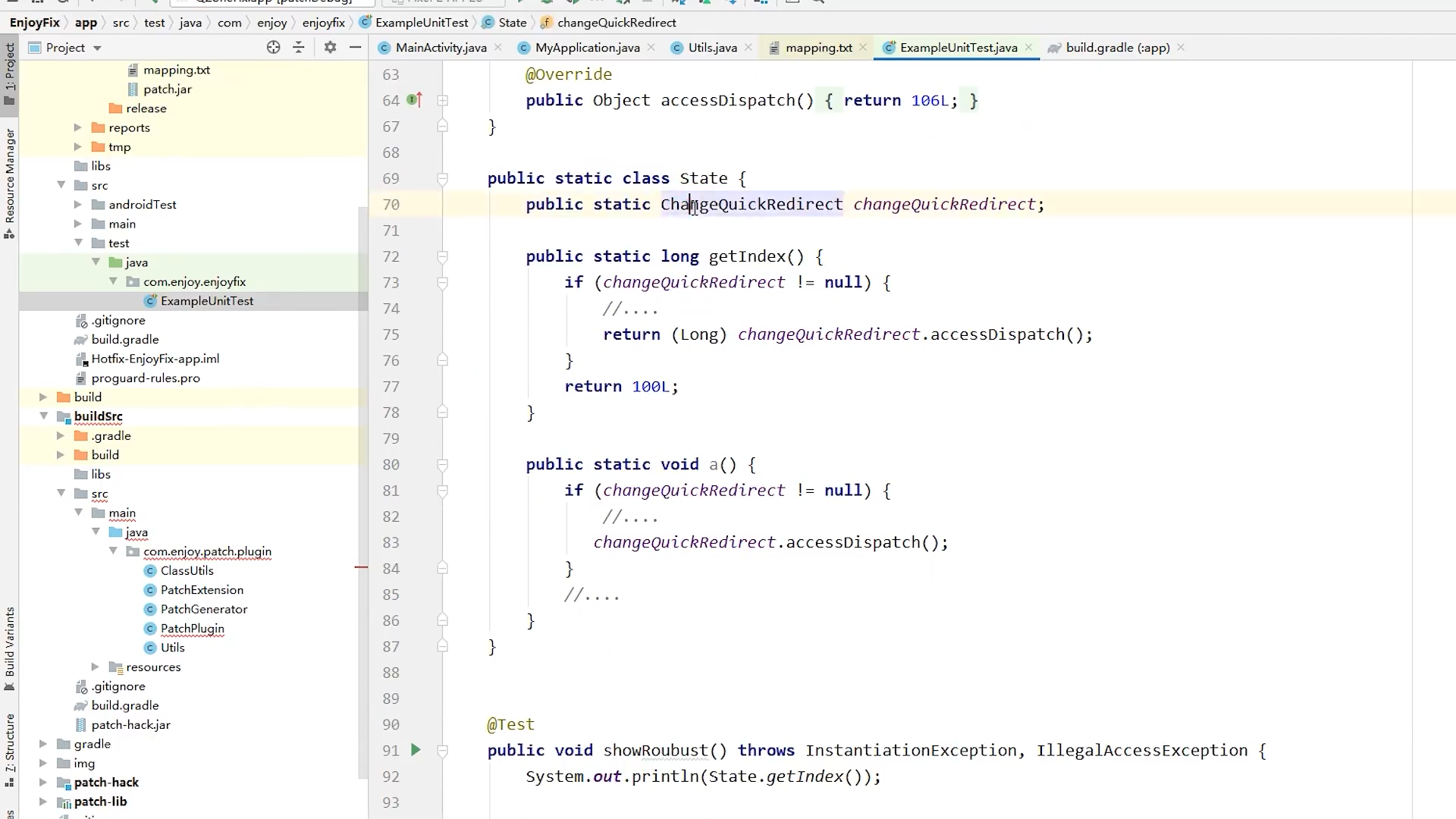Image resolution: width=1456 pixels, height=819 pixels.
Task: Expand the reports folder
Action: [77, 127]
